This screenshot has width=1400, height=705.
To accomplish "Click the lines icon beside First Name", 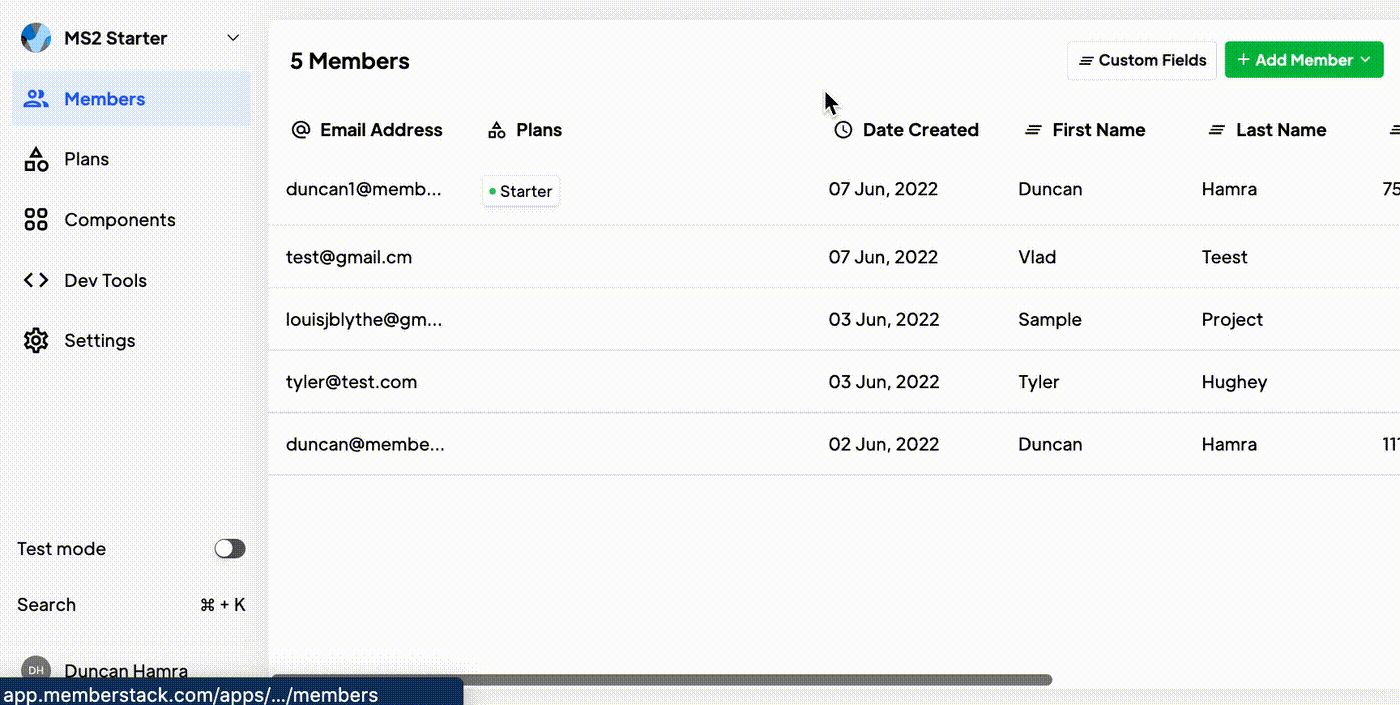I will (x=1034, y=130).
